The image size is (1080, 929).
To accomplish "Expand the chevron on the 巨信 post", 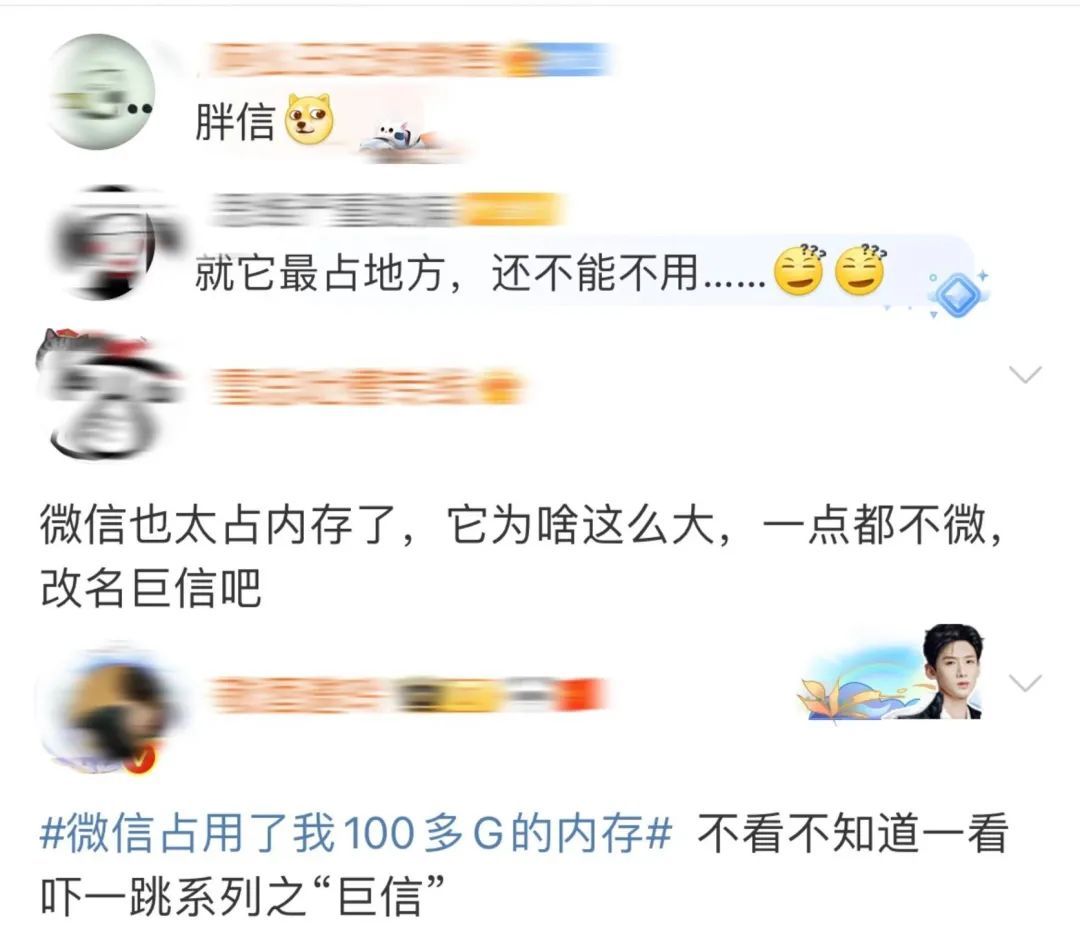I will point(1025,375).
